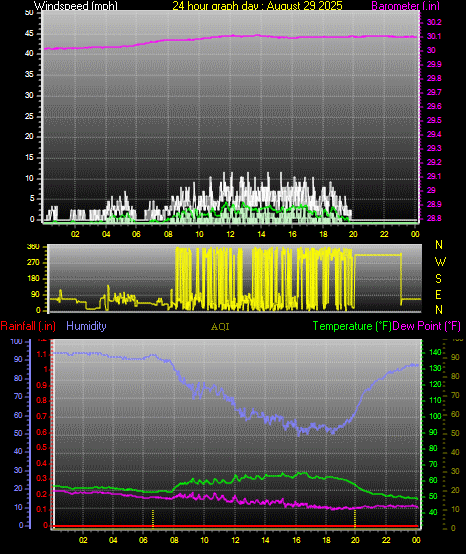The width and height of the screenshot is (466, 554).
Task: Click the AQI label between graphs
Action: click(220, 327)
